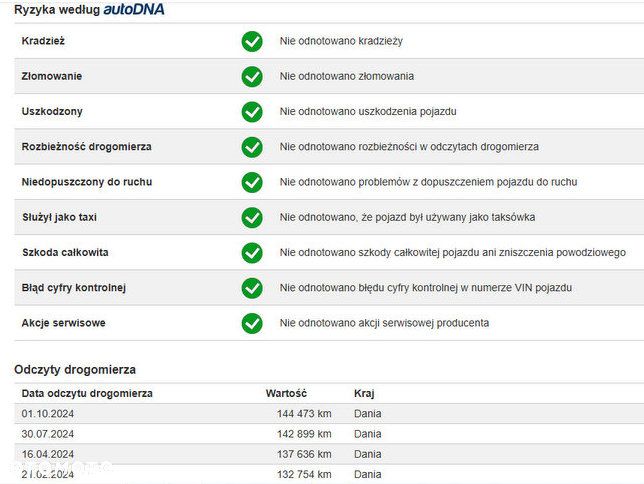Click text about akcji serwisowej producenta

point(384,323)
